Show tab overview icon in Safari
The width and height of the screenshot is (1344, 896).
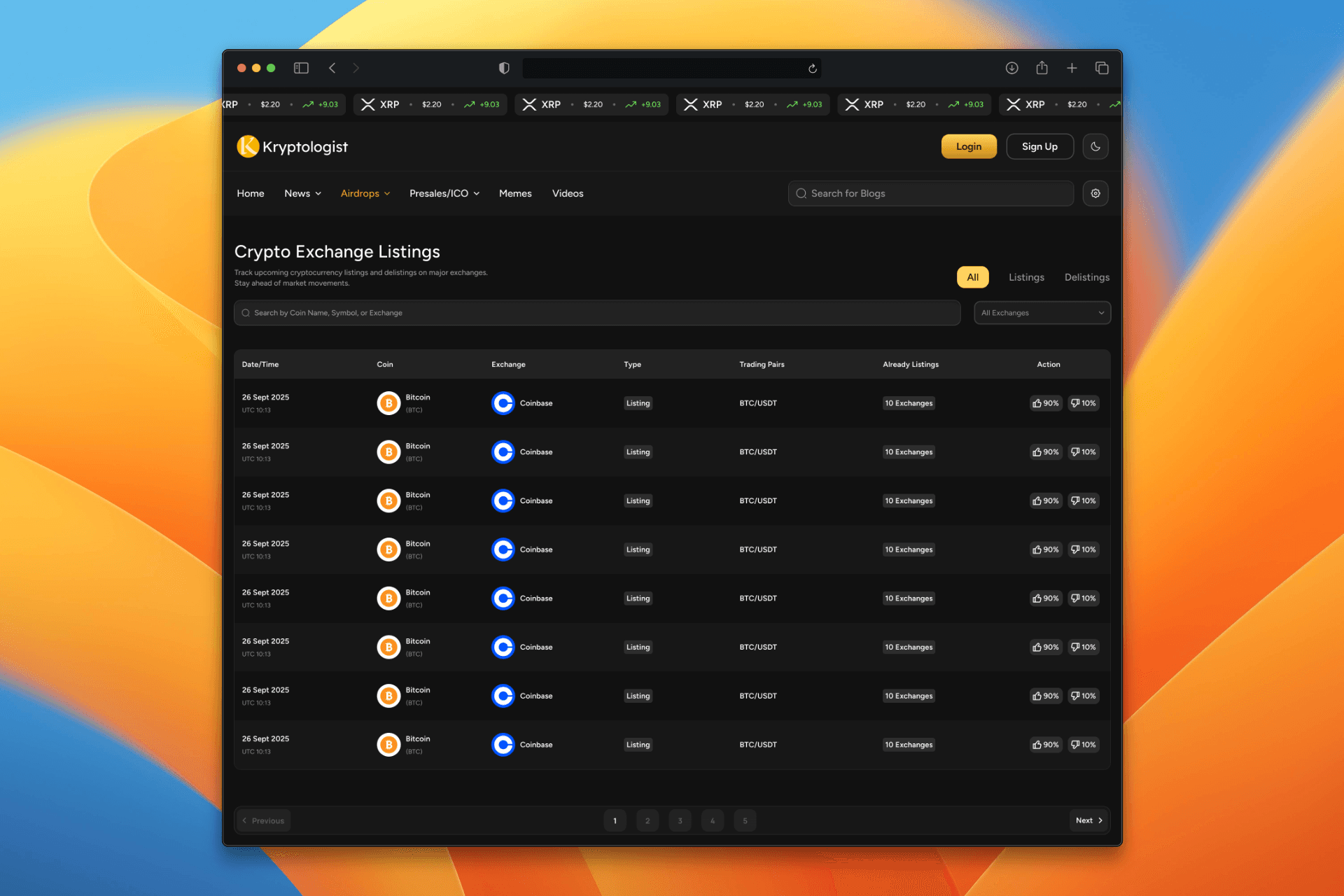tap(1102, 68)
